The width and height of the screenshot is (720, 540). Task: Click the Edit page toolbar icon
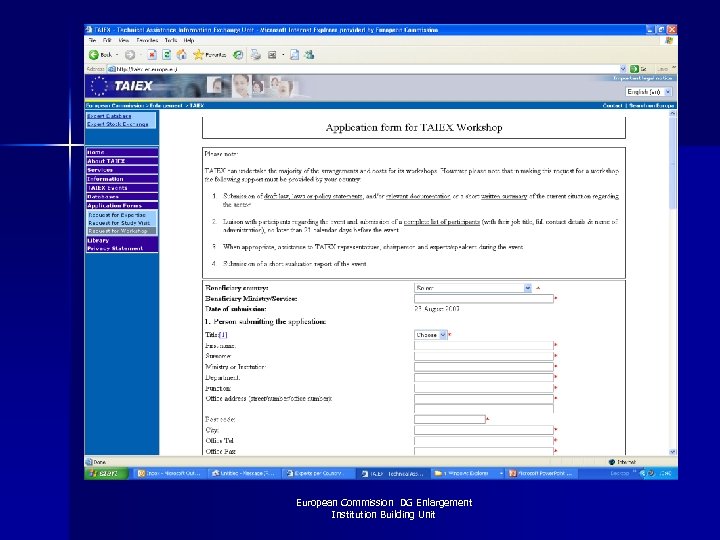pos(294,55)
